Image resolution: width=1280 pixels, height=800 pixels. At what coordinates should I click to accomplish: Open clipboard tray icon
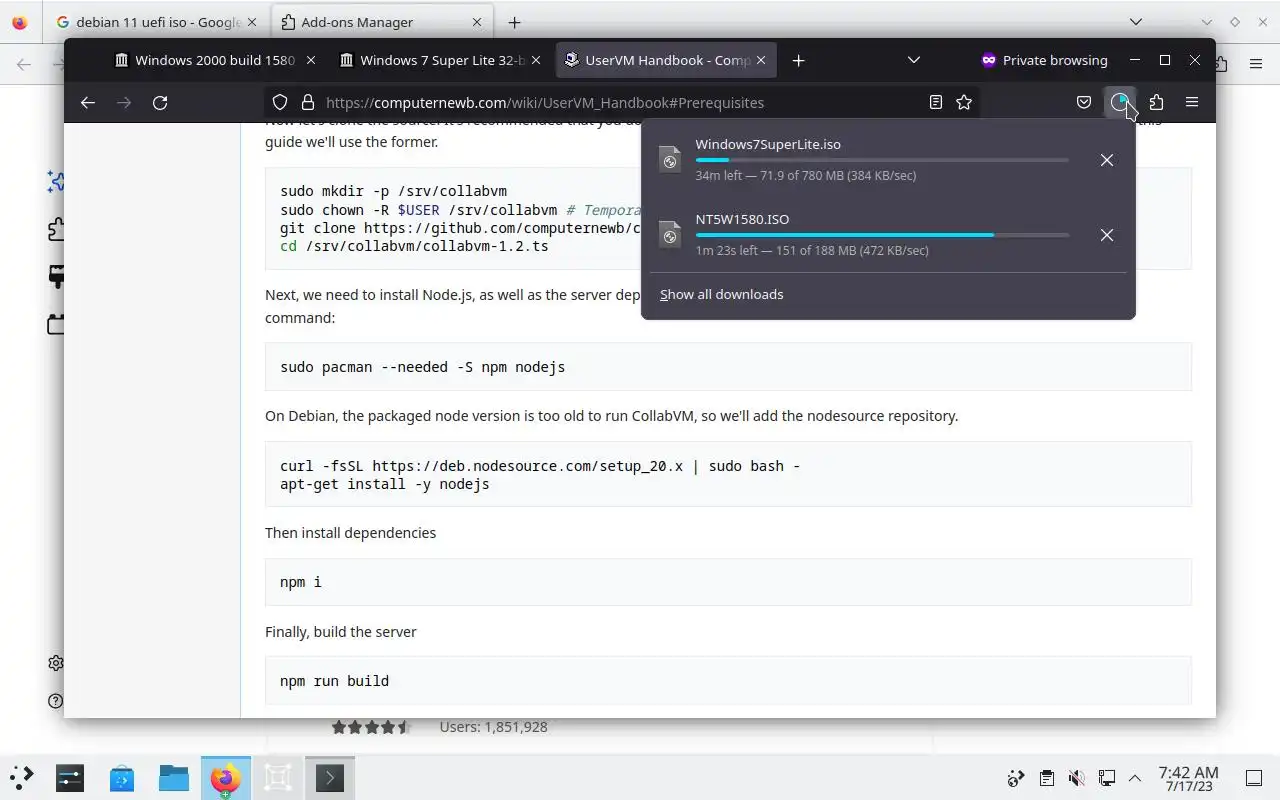(x=1046, y=778)
